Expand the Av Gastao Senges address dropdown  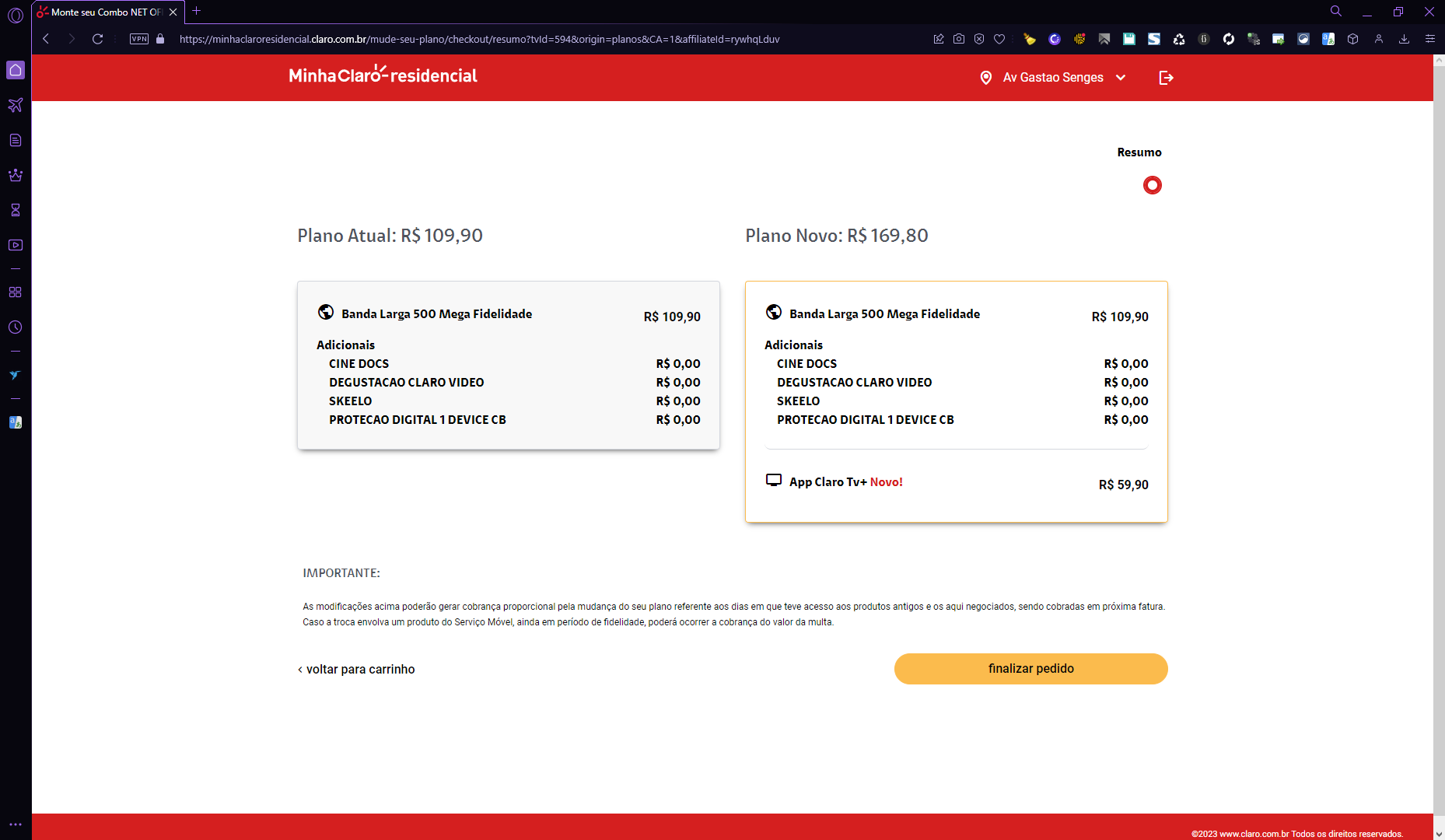(x=1065, y=78)
